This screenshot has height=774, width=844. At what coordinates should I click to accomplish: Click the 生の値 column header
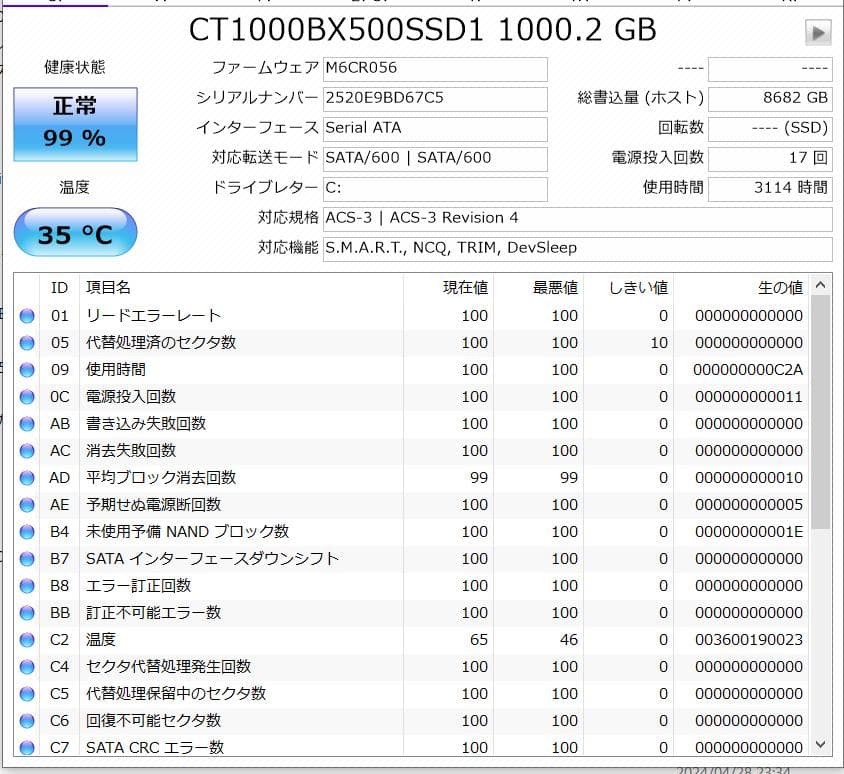point(741,287)
